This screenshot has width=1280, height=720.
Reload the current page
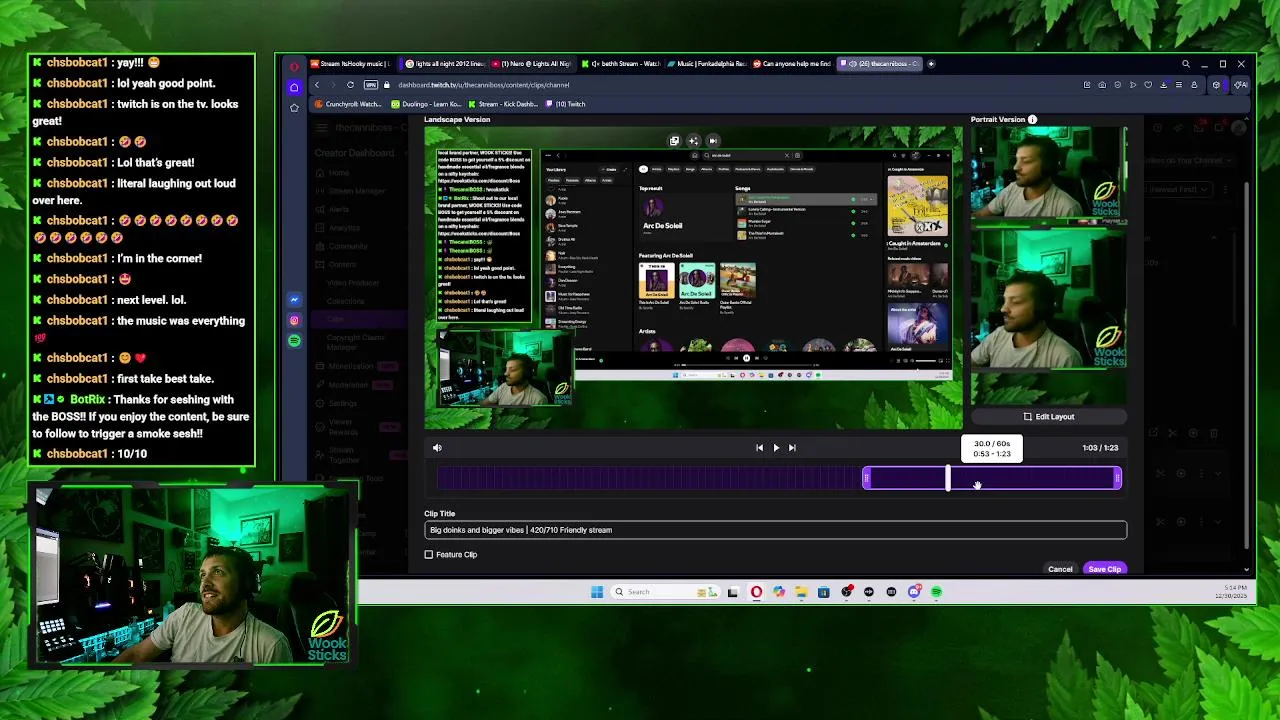pyautogui.click(x=350, y=85)
